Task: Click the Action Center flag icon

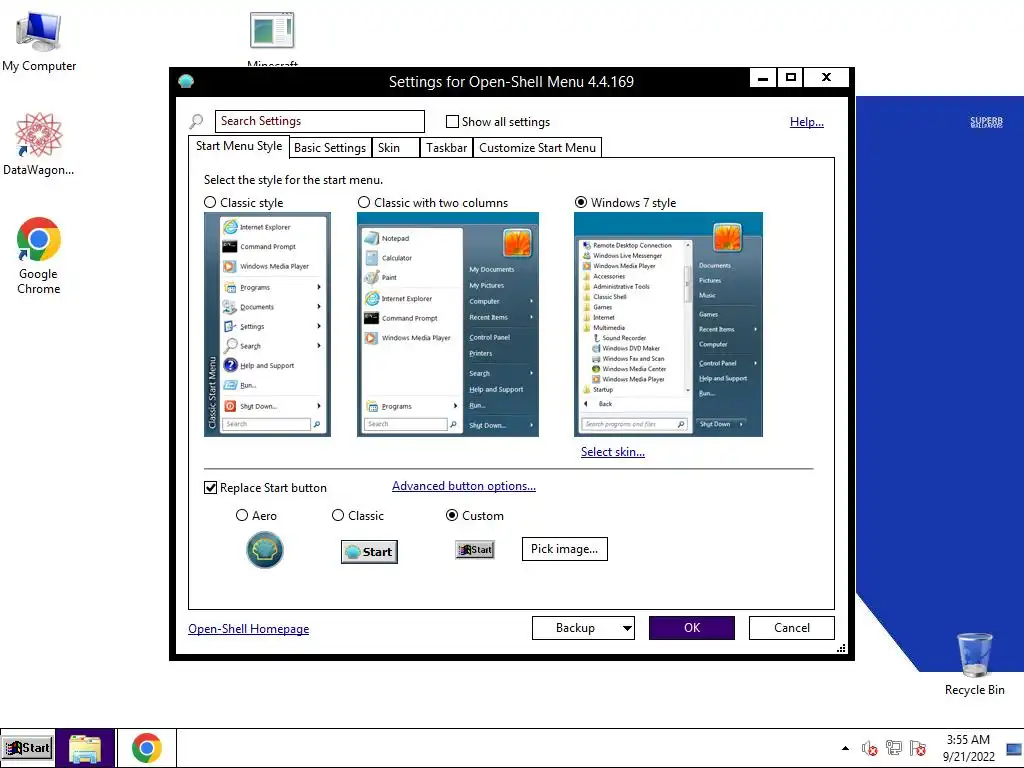Action: pos(918,748)
